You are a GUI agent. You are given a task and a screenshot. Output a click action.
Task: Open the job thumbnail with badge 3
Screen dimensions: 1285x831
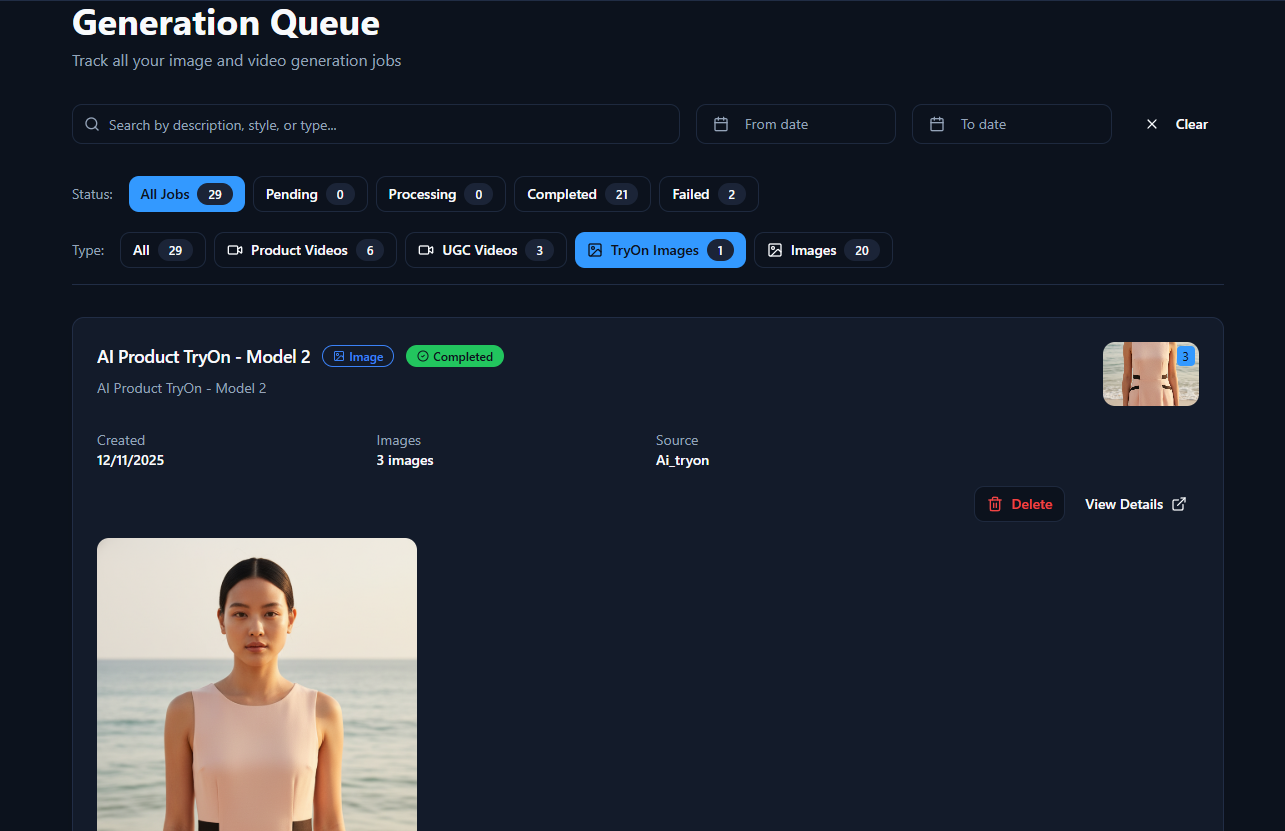point(1150,374)
